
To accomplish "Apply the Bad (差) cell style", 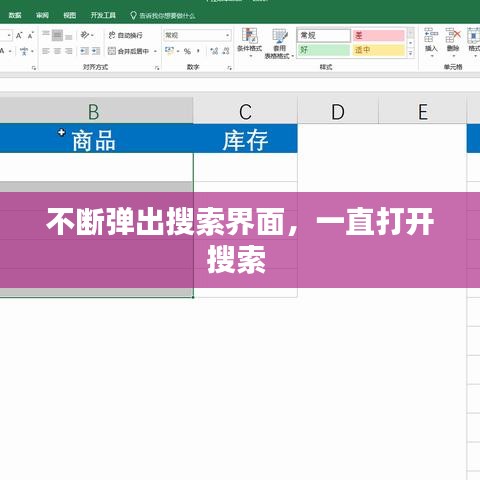I will pyautogui.click(x=379, y=35).
